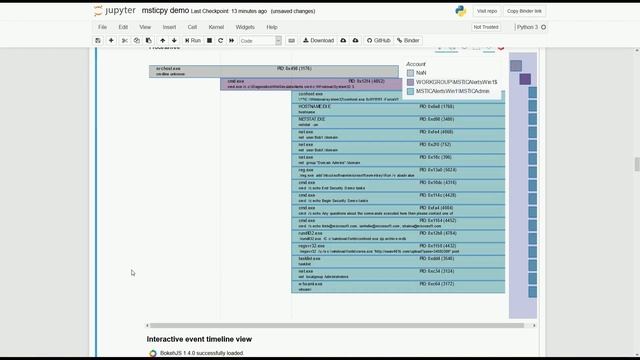
Task: Select the NETSTAT.EXE process row
Action: (398, 122)
